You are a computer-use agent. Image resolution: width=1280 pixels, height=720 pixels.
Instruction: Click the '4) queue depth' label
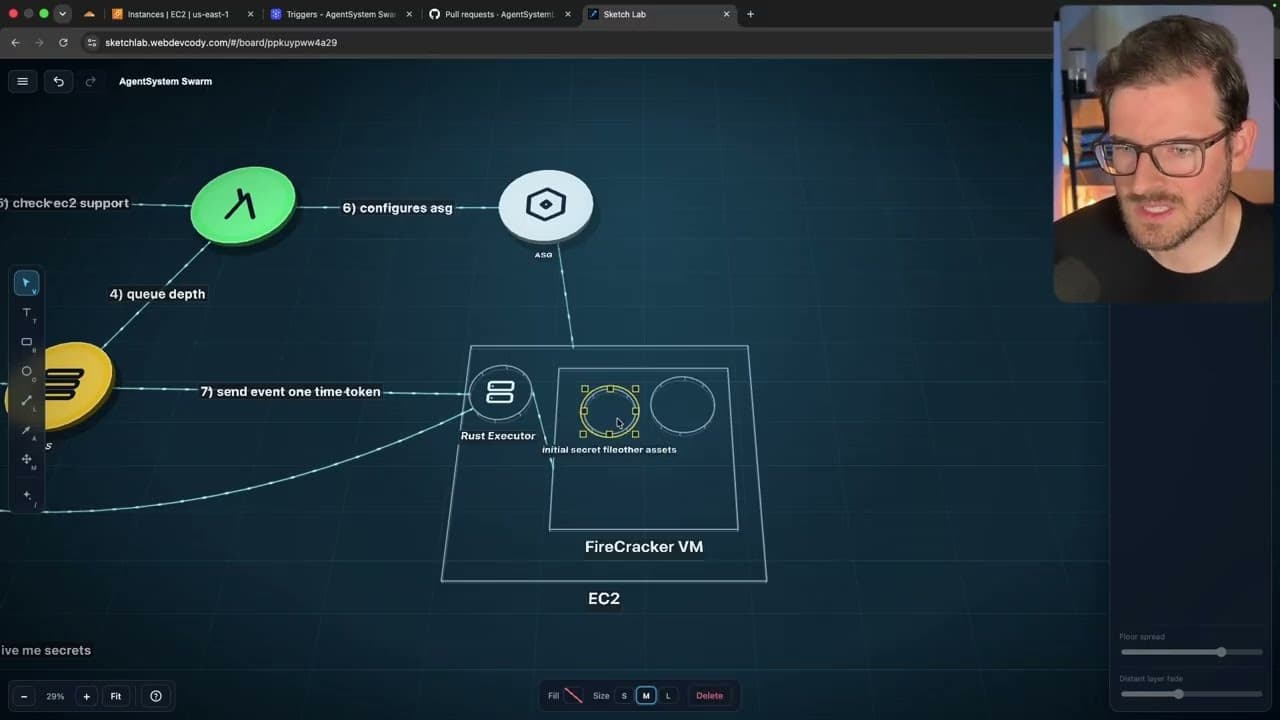coord(157,294)
